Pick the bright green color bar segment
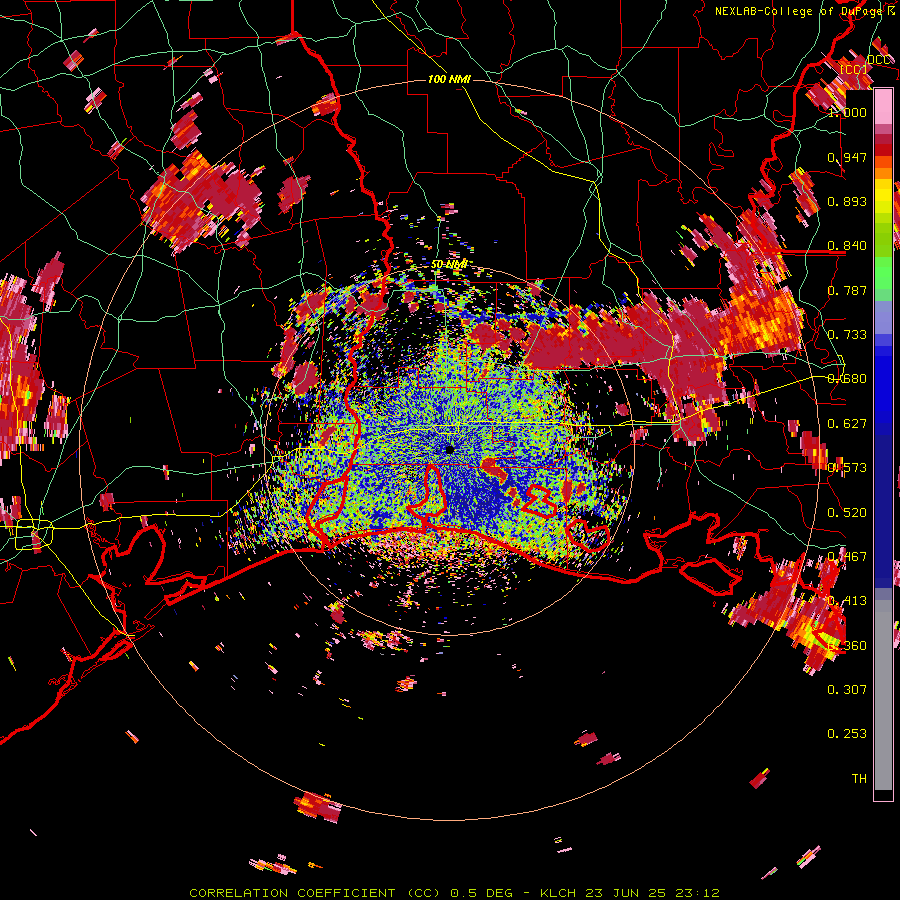This screenshot has height=900, width=900. click(x=883, y=274)
